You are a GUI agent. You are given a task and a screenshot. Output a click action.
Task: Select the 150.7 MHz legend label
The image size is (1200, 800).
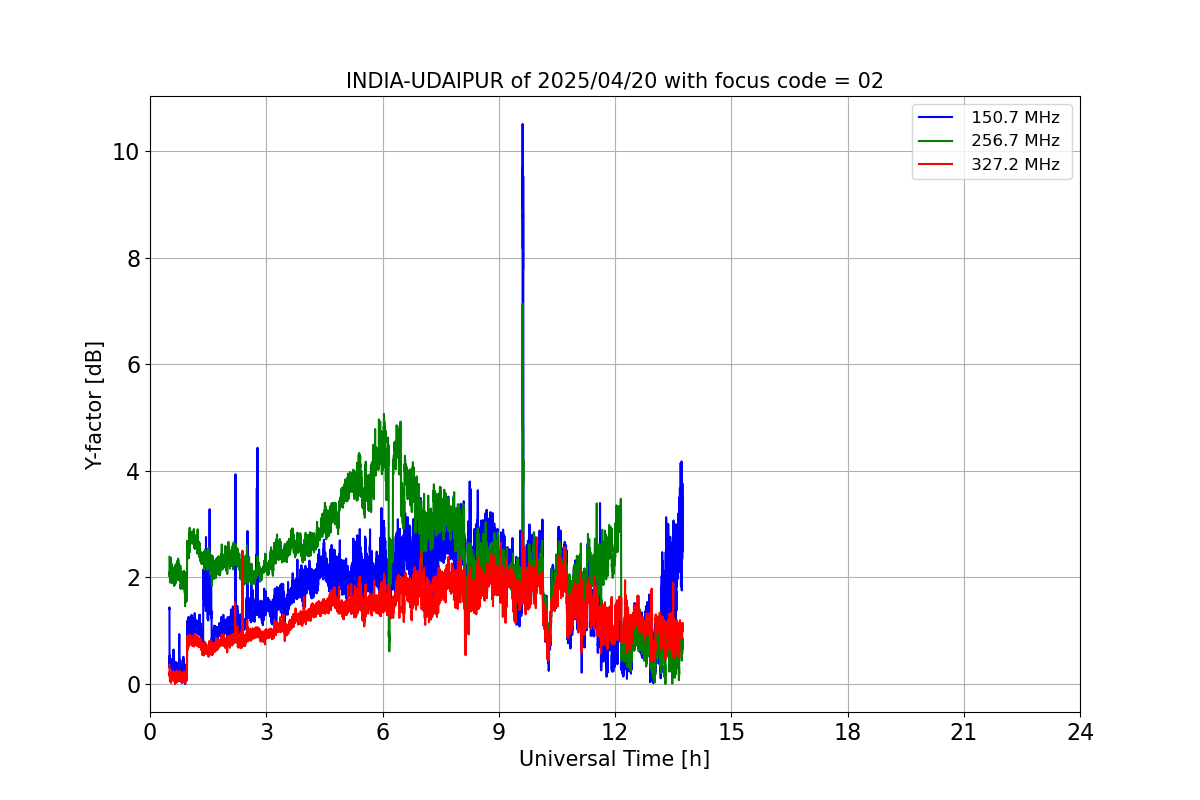(1015, 118)
